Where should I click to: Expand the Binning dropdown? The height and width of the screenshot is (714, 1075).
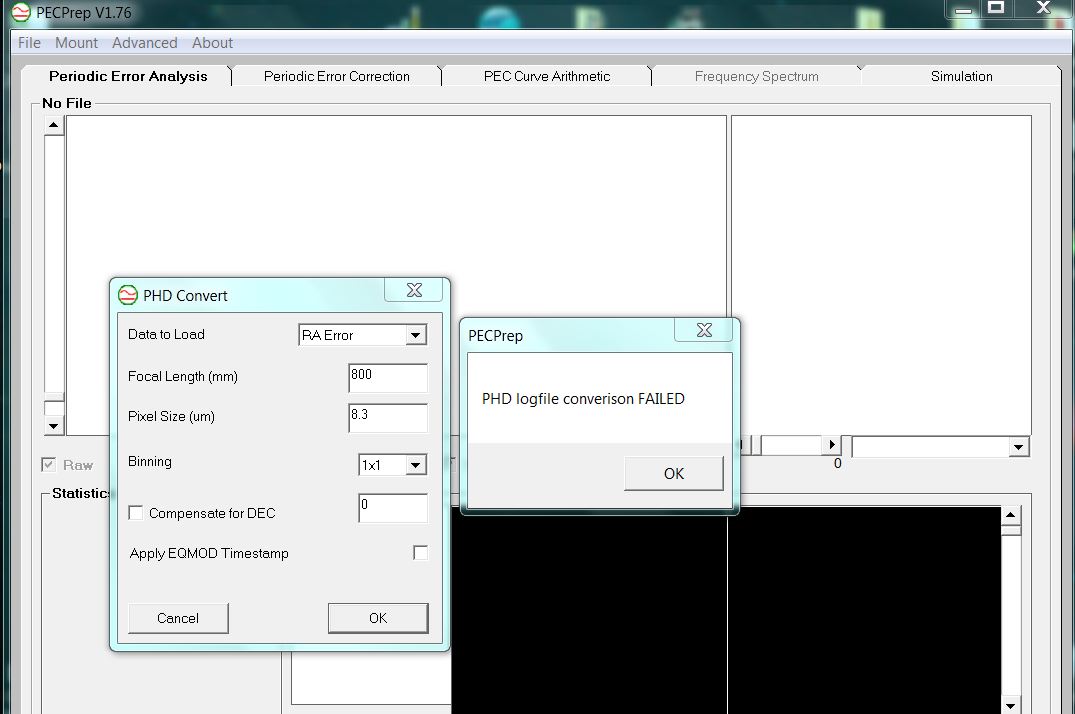coord(415,465)
